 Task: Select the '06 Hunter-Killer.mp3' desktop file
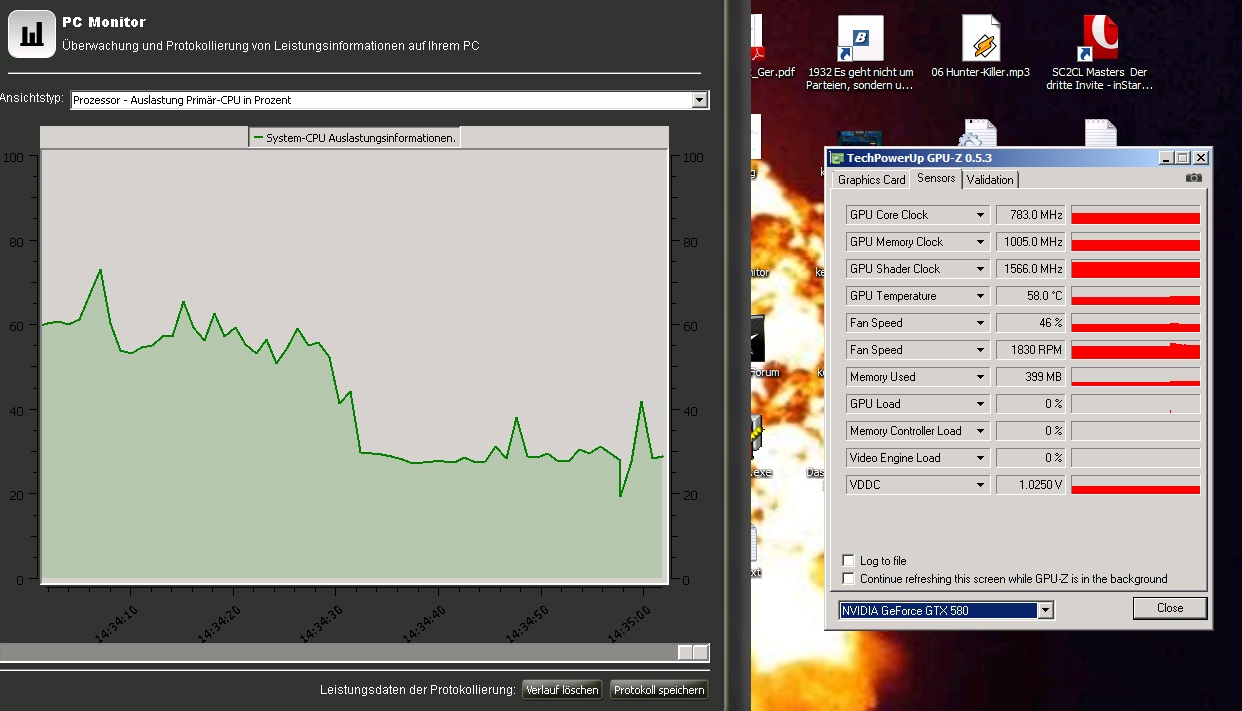980,48
